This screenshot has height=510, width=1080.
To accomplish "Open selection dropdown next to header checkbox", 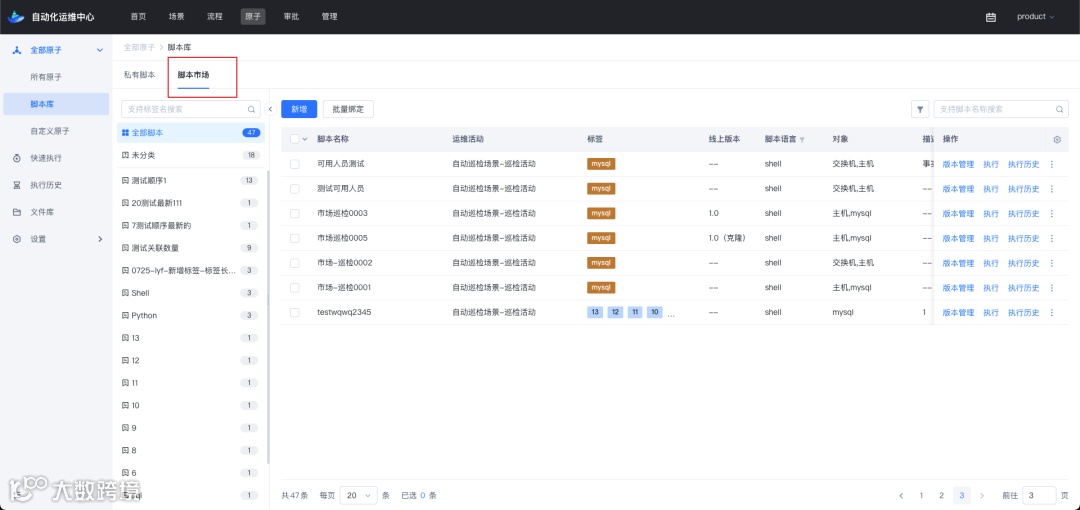I will pyautogui.click(x=305, y=139).
